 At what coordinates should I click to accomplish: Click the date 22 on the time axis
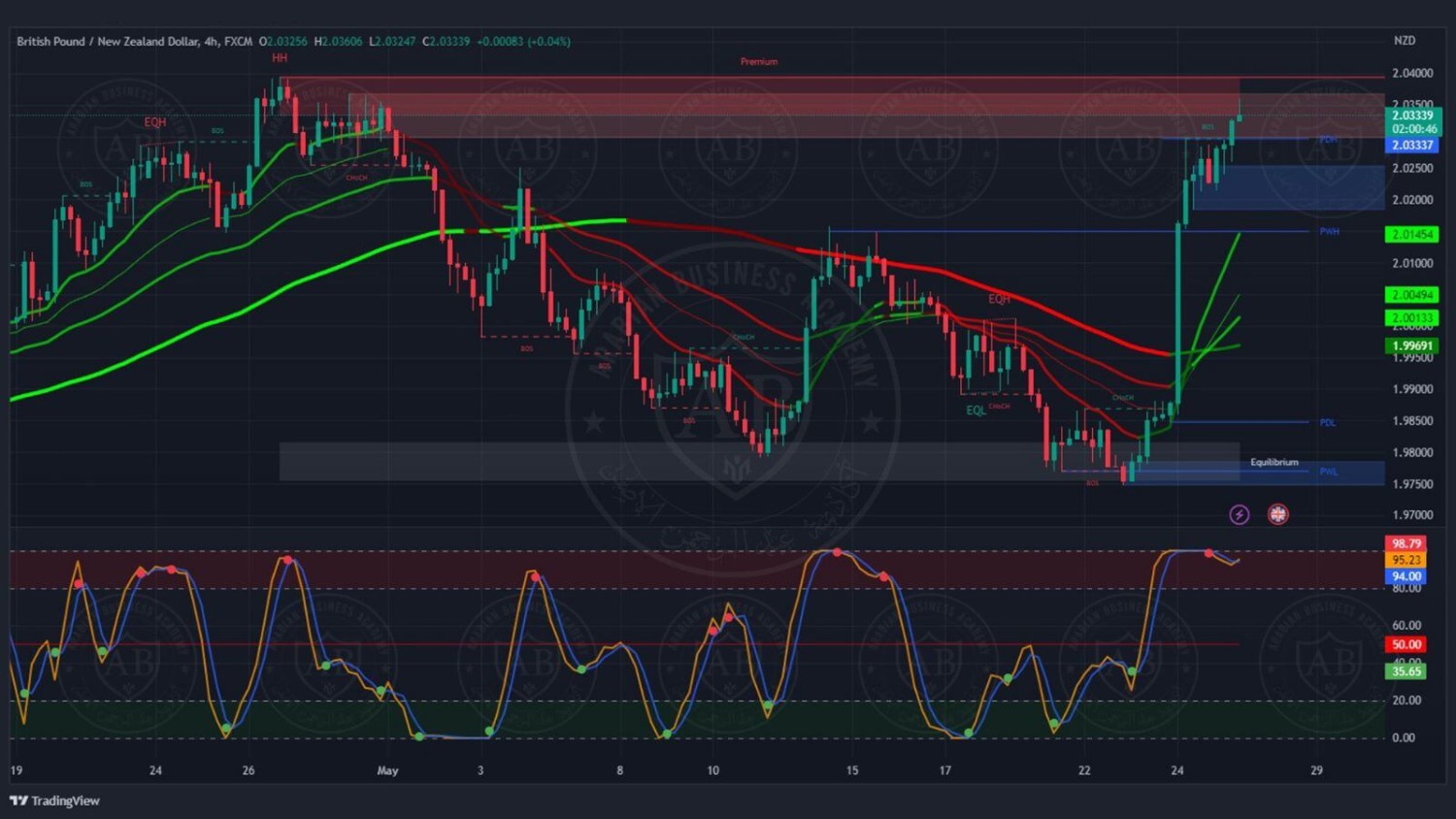click(x=1084, y=770)
